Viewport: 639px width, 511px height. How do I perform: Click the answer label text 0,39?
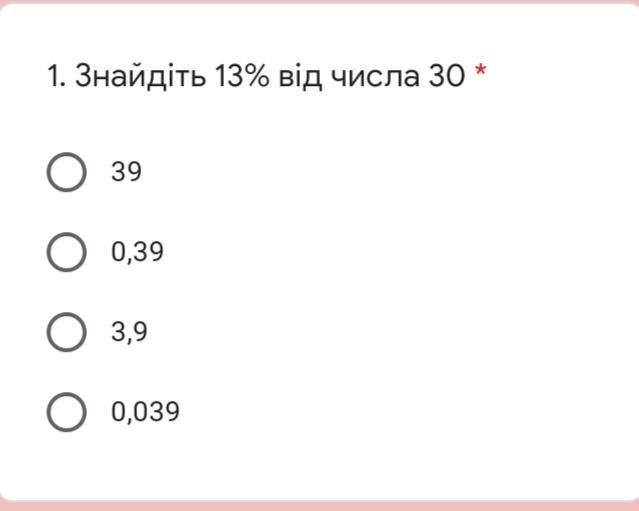click(137, 252)
